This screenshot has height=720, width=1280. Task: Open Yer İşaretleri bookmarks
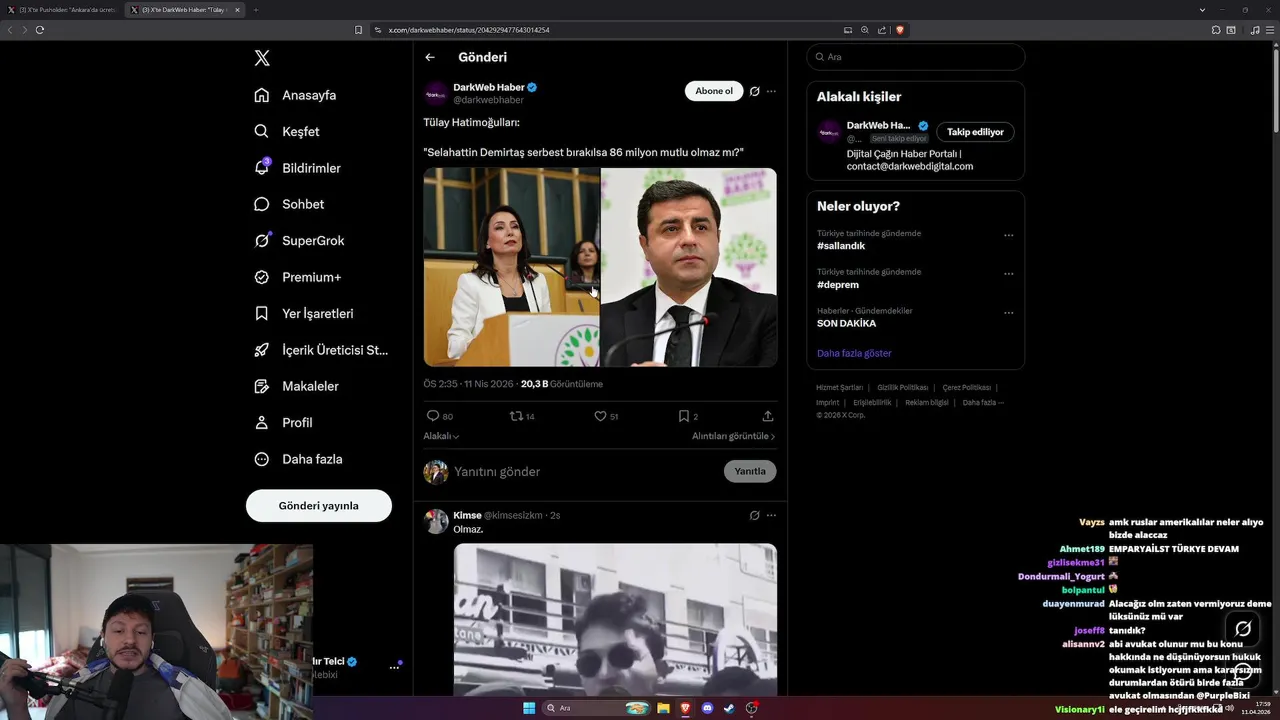[x=303, y=313]
